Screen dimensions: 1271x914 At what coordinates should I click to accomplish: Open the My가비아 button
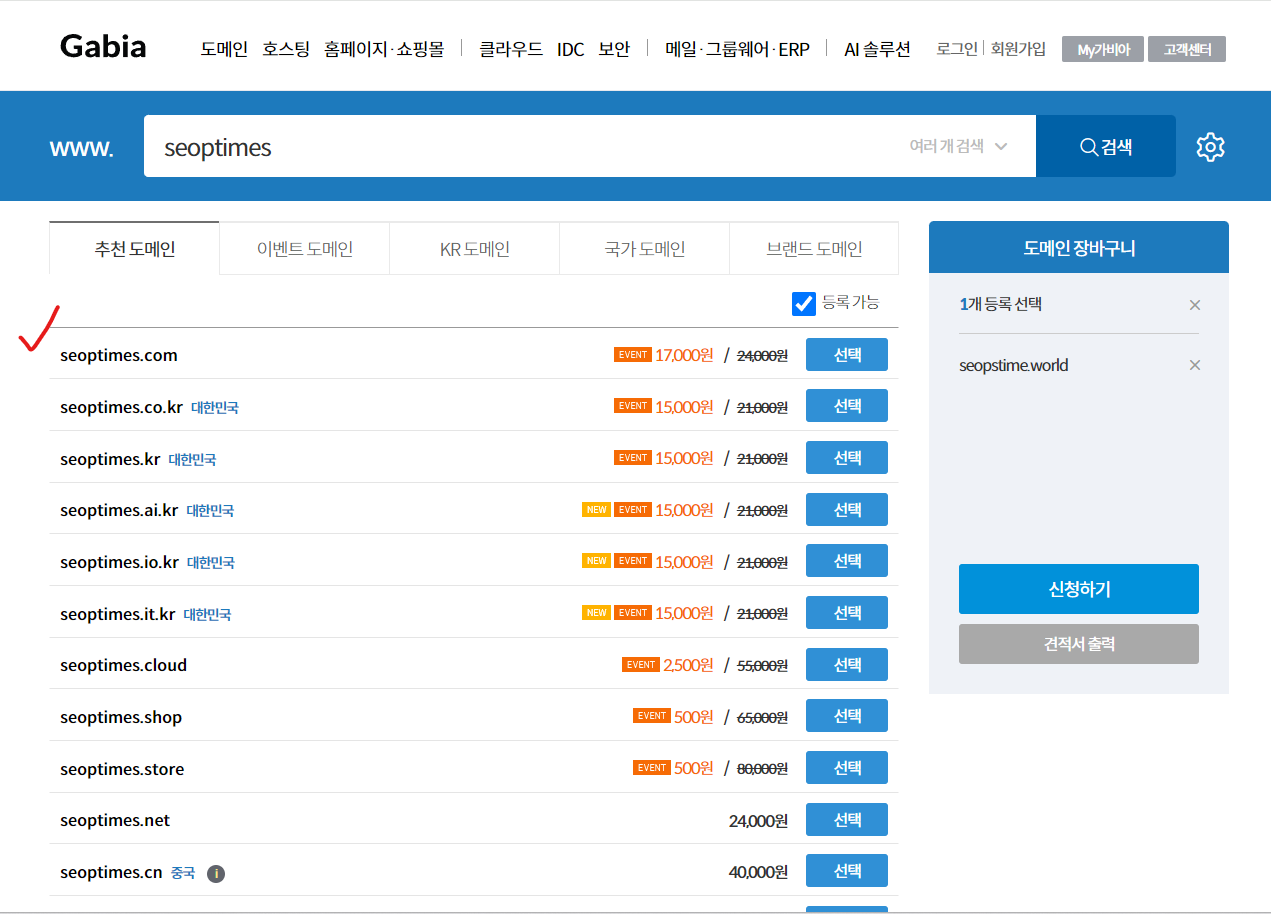point(1103,49)
